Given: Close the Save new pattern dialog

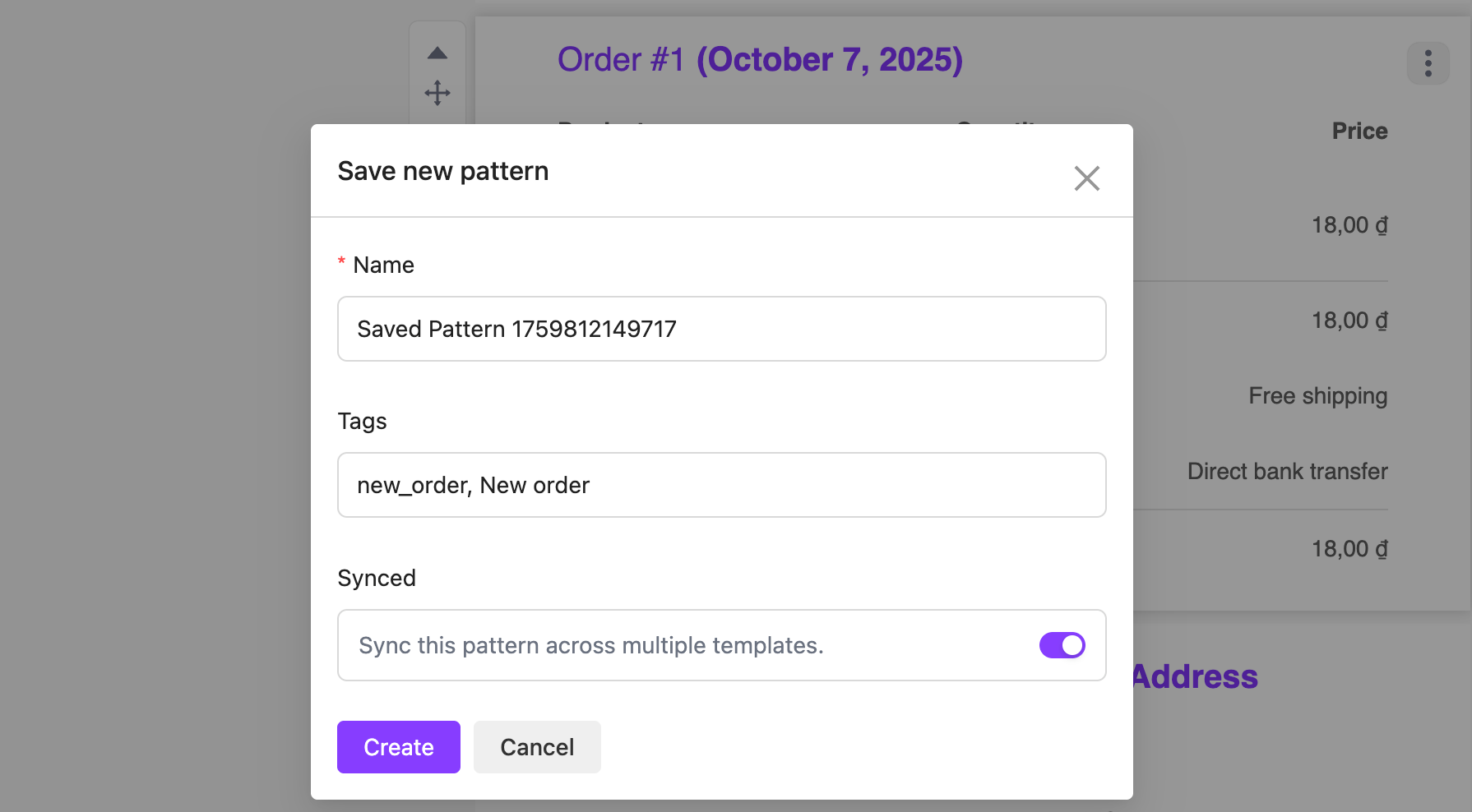Looking at the screenshot, I should [x=1086, y=178].
